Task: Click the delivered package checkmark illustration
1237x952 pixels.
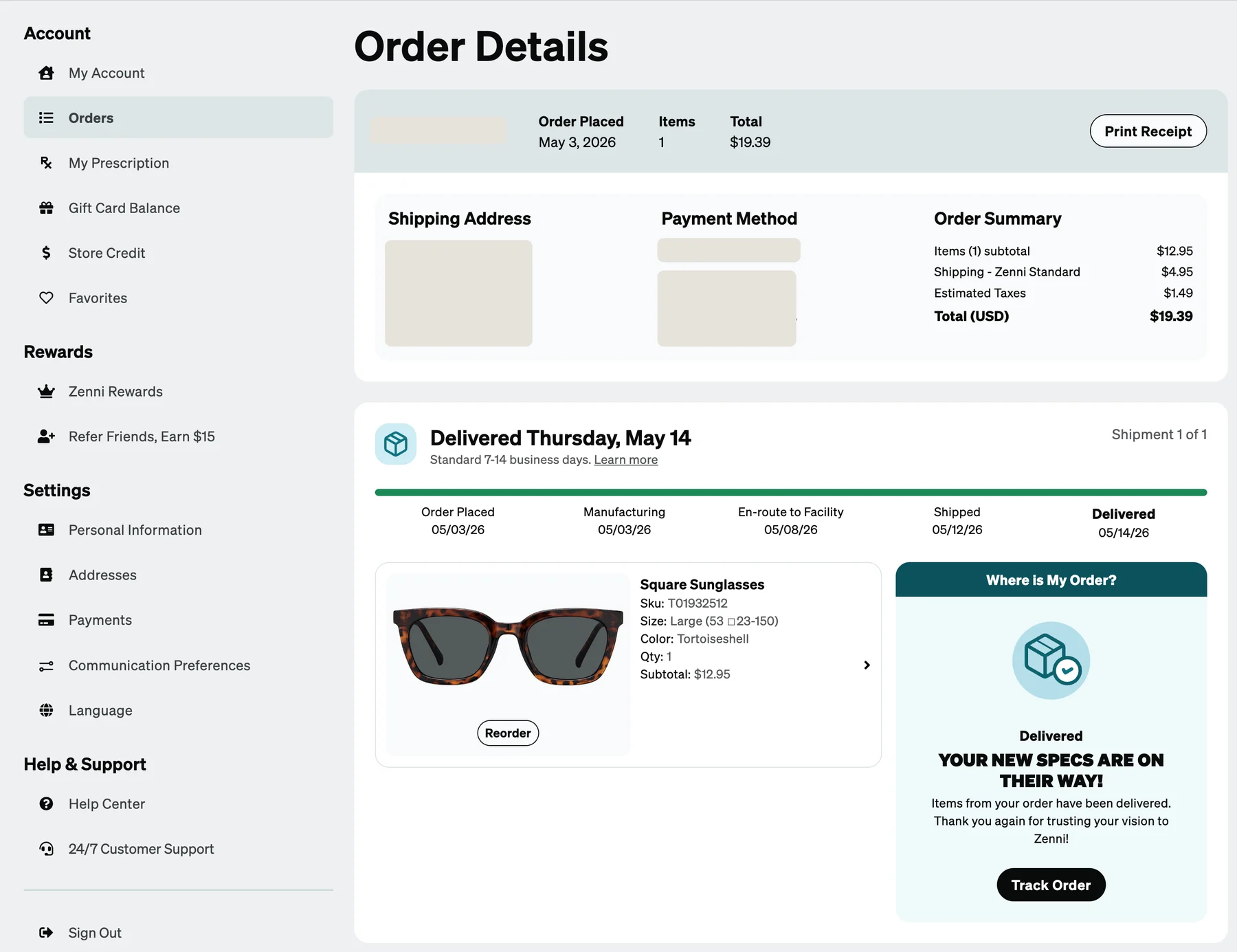Action: [1051, 661]
